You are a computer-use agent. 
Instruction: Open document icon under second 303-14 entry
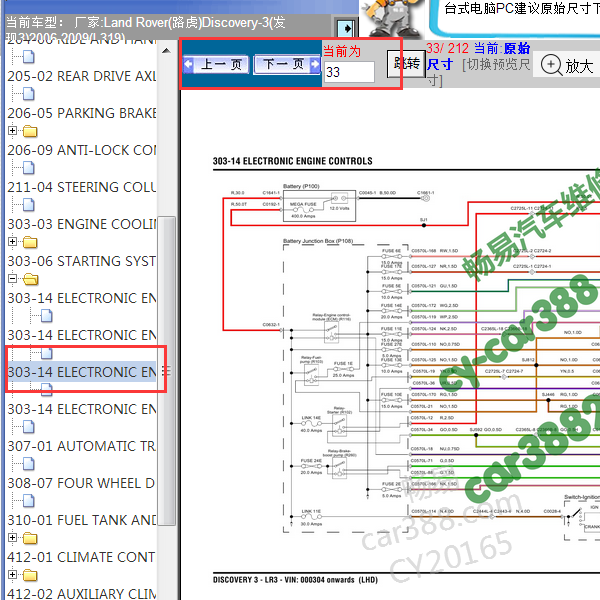tap(46, 353)
